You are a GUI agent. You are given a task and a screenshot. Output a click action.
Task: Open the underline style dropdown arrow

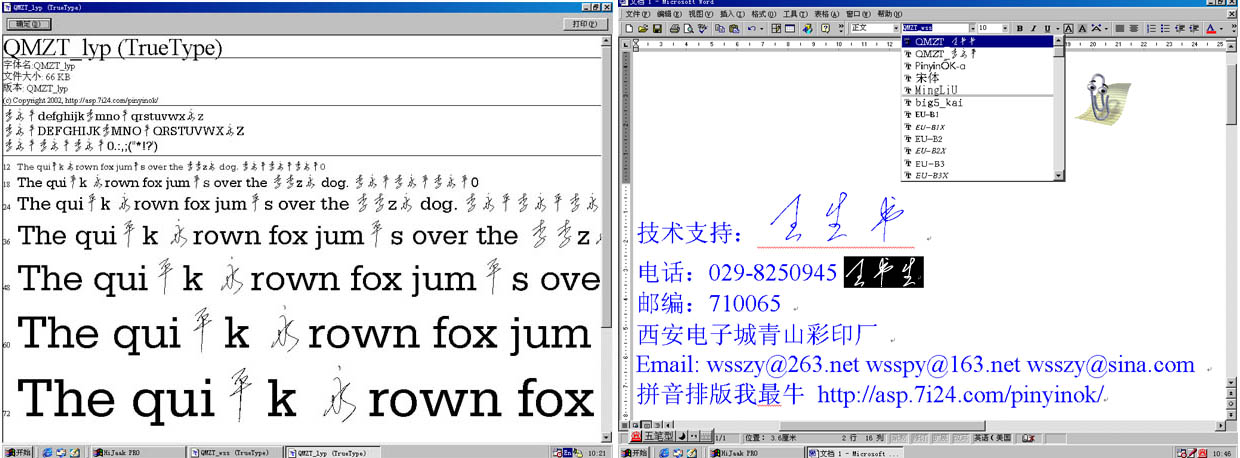(1058, 28)
